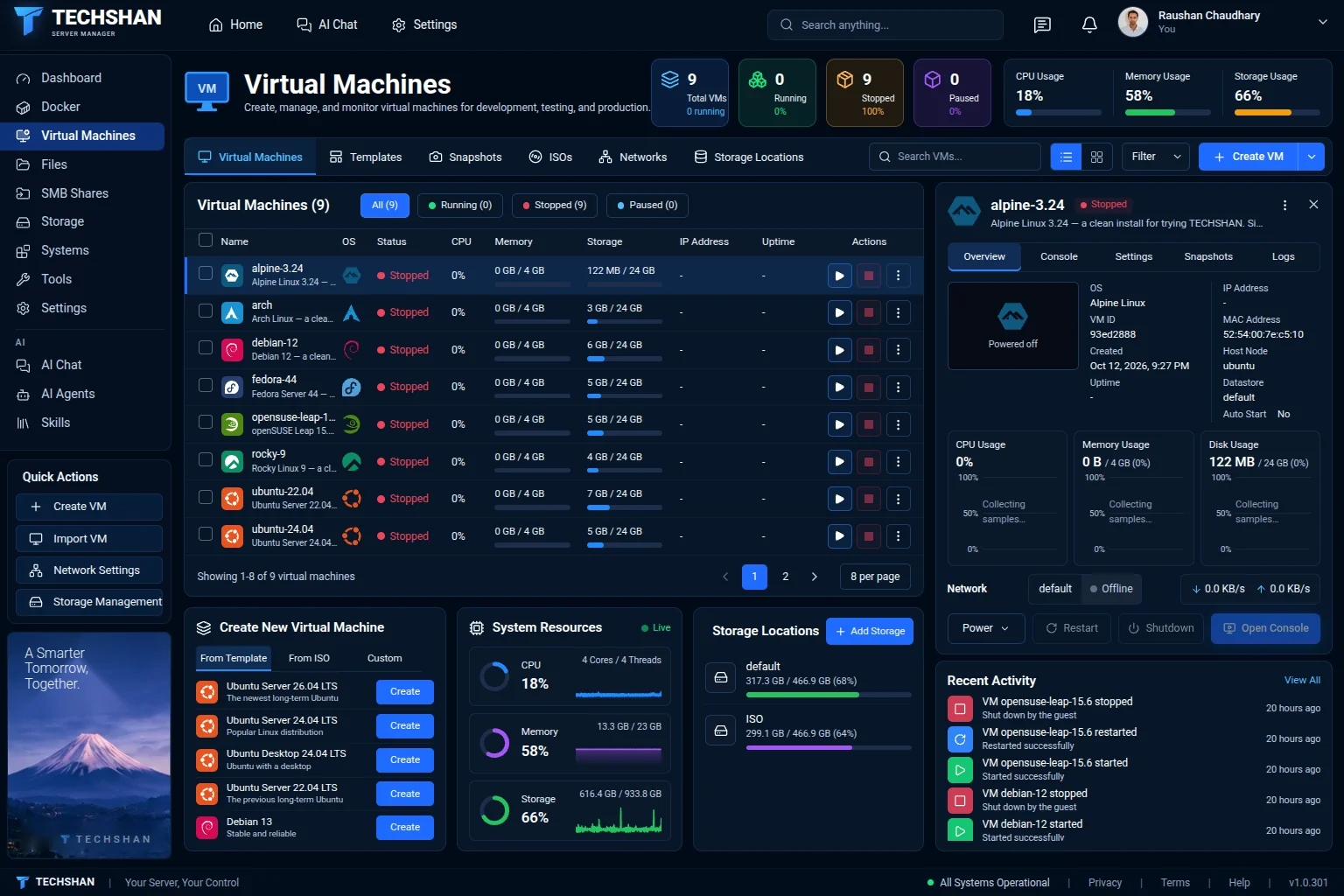The image size is (1344, 896).
Task: Click View All recent activity link
Action: [1302, 680]
